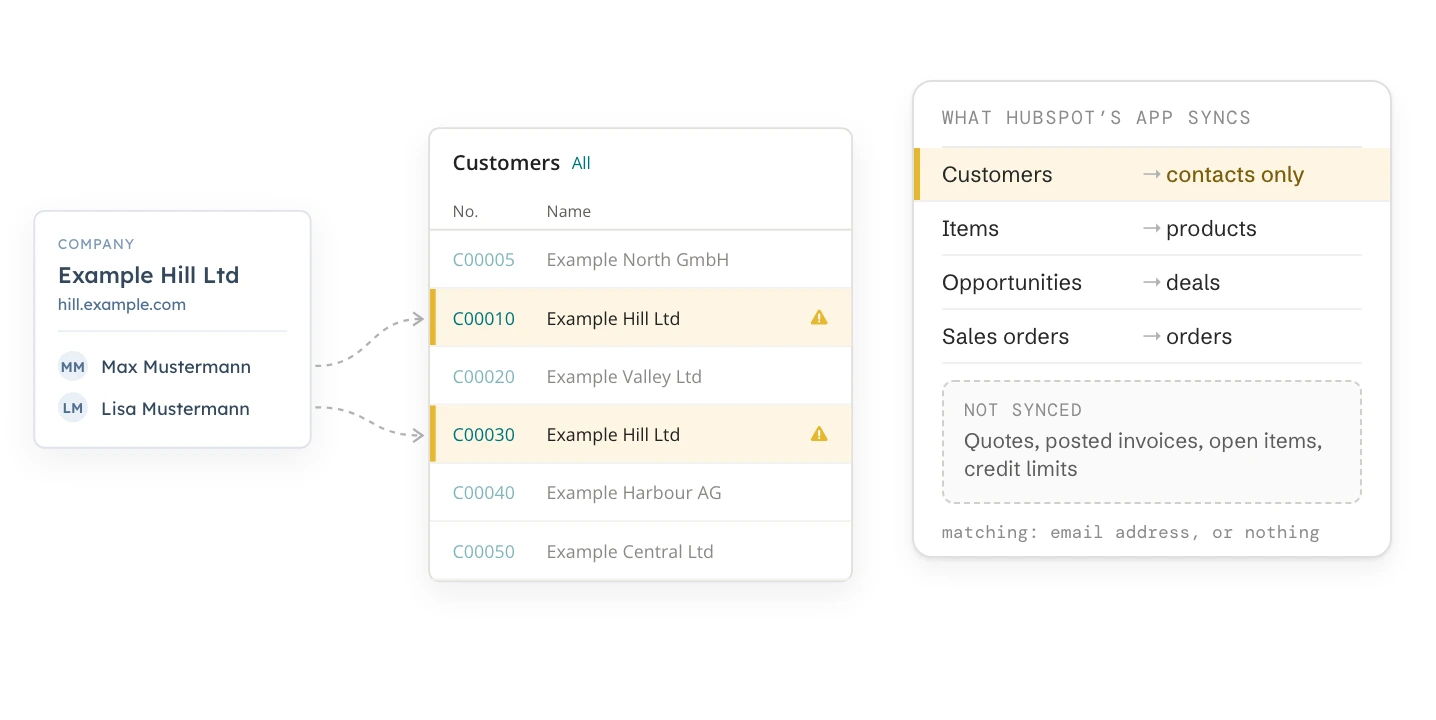
Task: Click Customers in the sync panel
Action: 997,175
